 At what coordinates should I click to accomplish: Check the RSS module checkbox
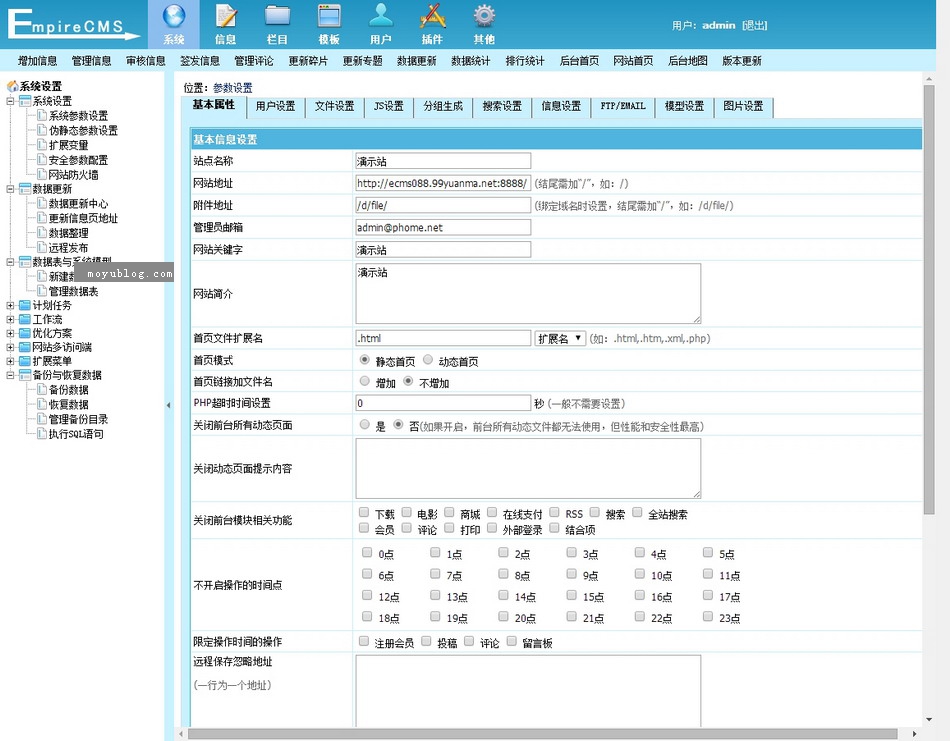(x=554, y=513)
